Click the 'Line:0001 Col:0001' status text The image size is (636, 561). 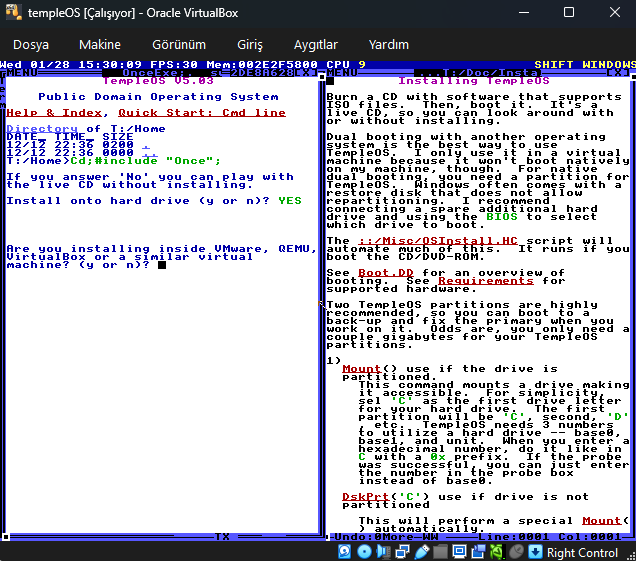pyautogui.click(x=550, y=537)
